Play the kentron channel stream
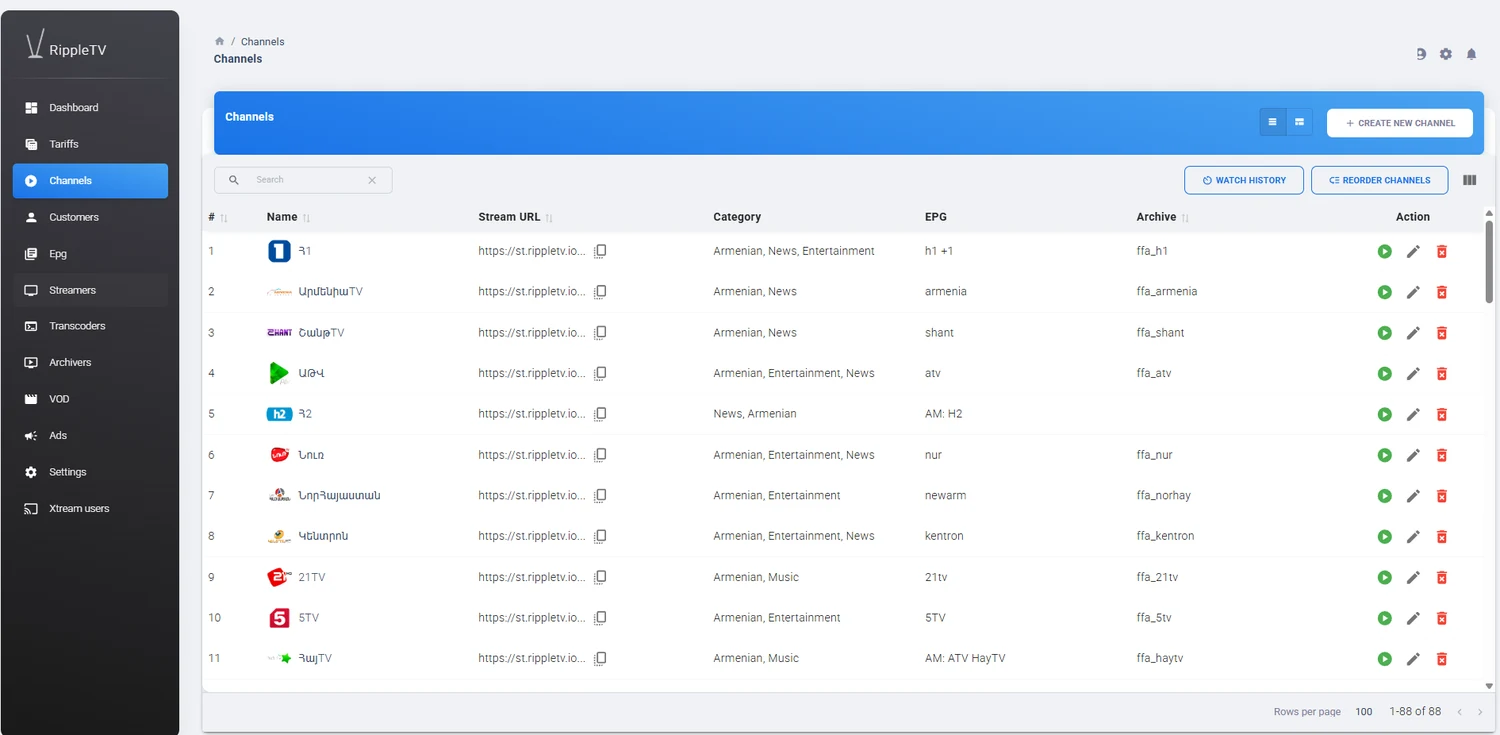The height and width of the screenshot is (735, 1500). pos(1384,536)
